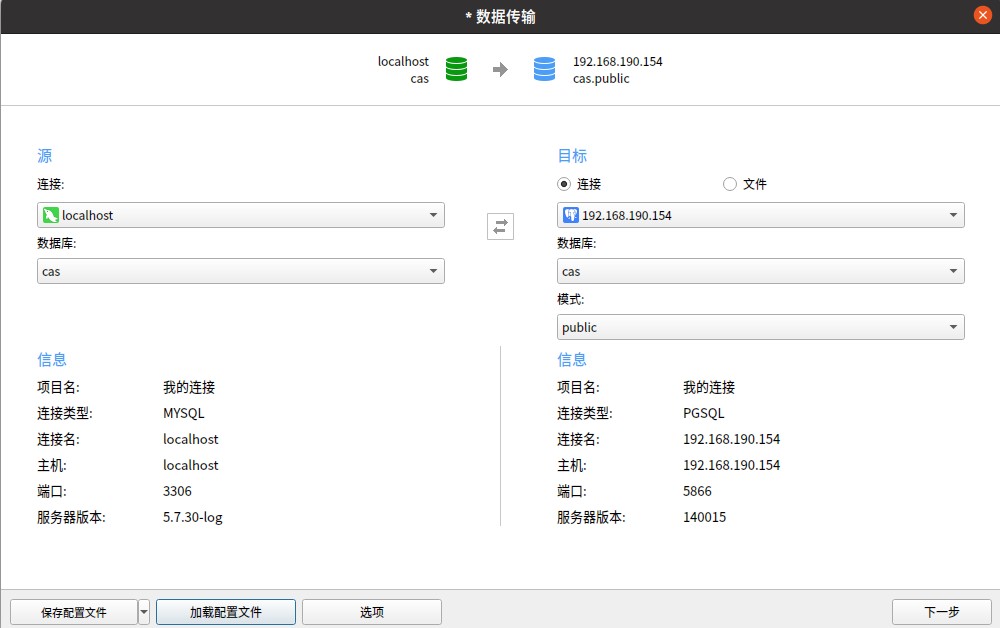Click the PostgreSQL elephant icon in the target connection box
1000x628 pixels.
(571, 215)
